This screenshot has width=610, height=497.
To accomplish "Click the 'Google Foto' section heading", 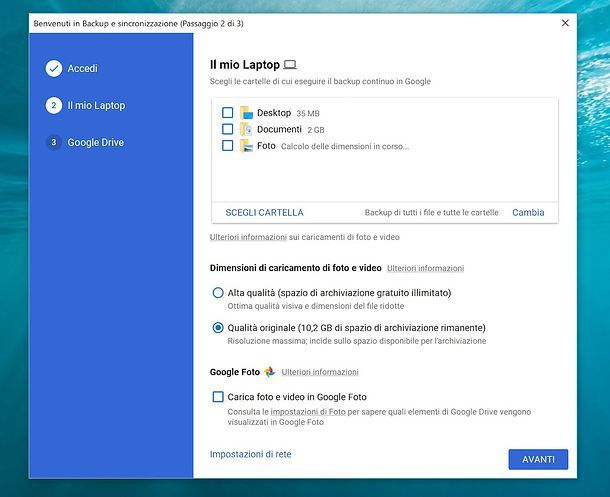I will [x=235, y=372].
